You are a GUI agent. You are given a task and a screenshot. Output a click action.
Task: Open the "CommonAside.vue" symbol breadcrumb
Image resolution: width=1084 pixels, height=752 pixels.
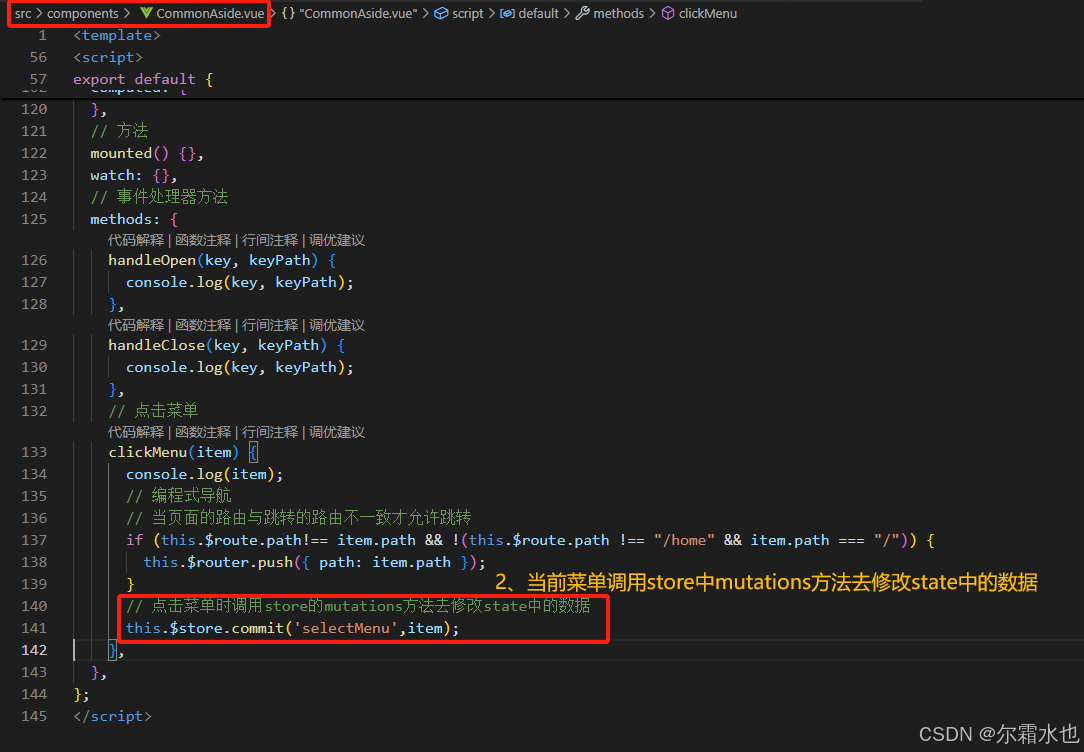(358, 13)
